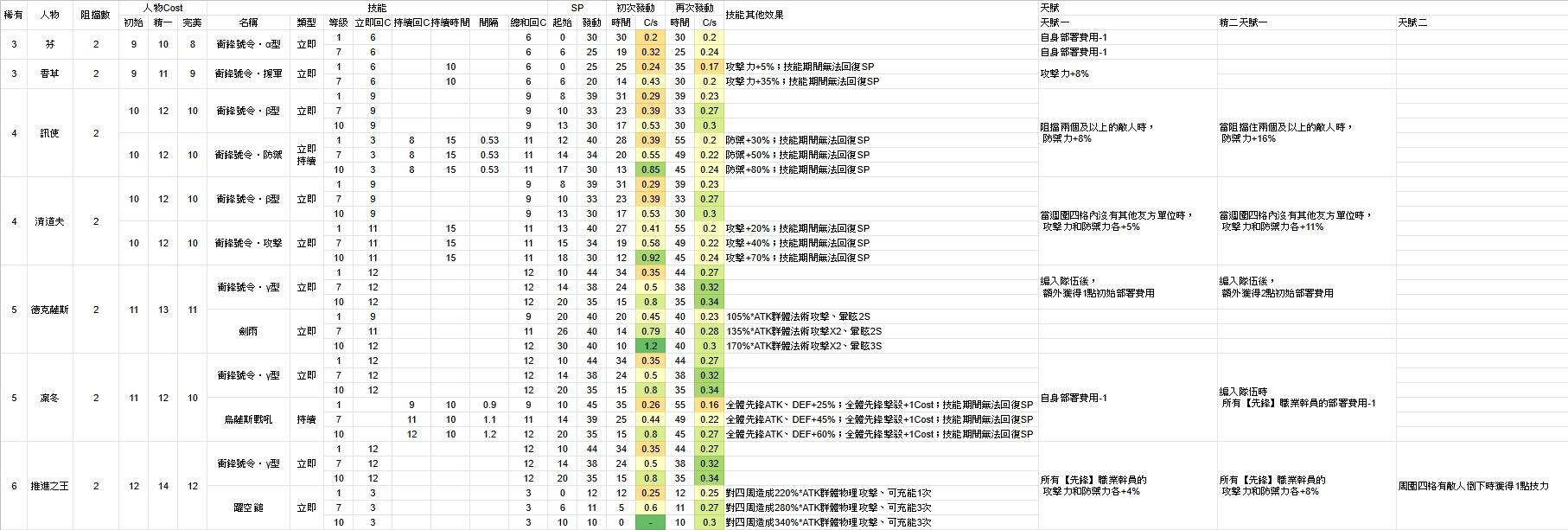This screenshot has width=1568, height=530.
Task: Click the 人物Cost group header
Action: tap(163, 8)
